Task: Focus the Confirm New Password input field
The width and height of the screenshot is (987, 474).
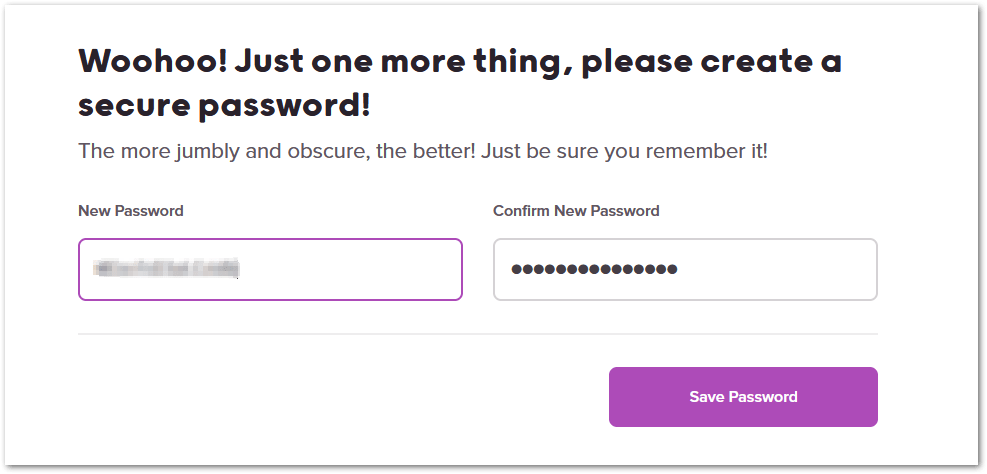Action: click(x=685, y=269)
